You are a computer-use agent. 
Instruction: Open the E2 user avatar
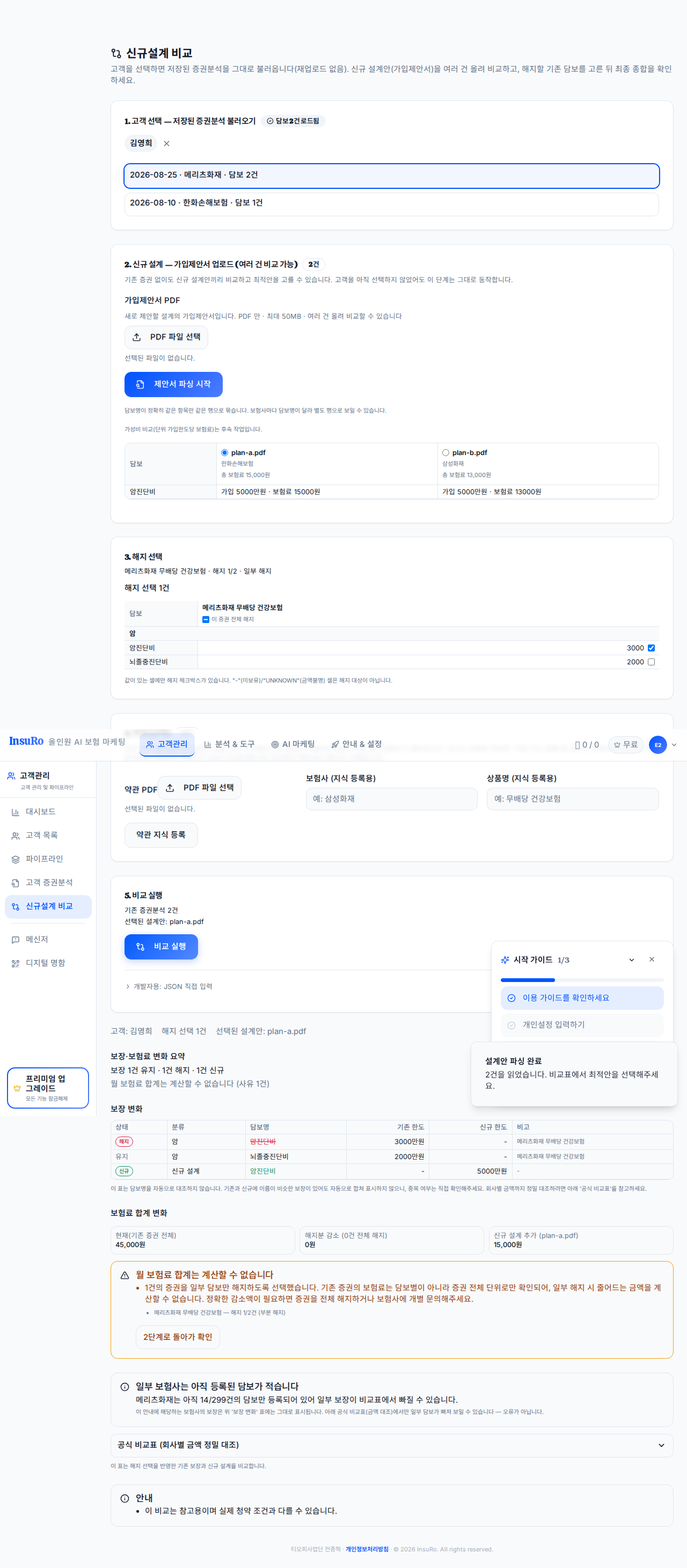658,744
